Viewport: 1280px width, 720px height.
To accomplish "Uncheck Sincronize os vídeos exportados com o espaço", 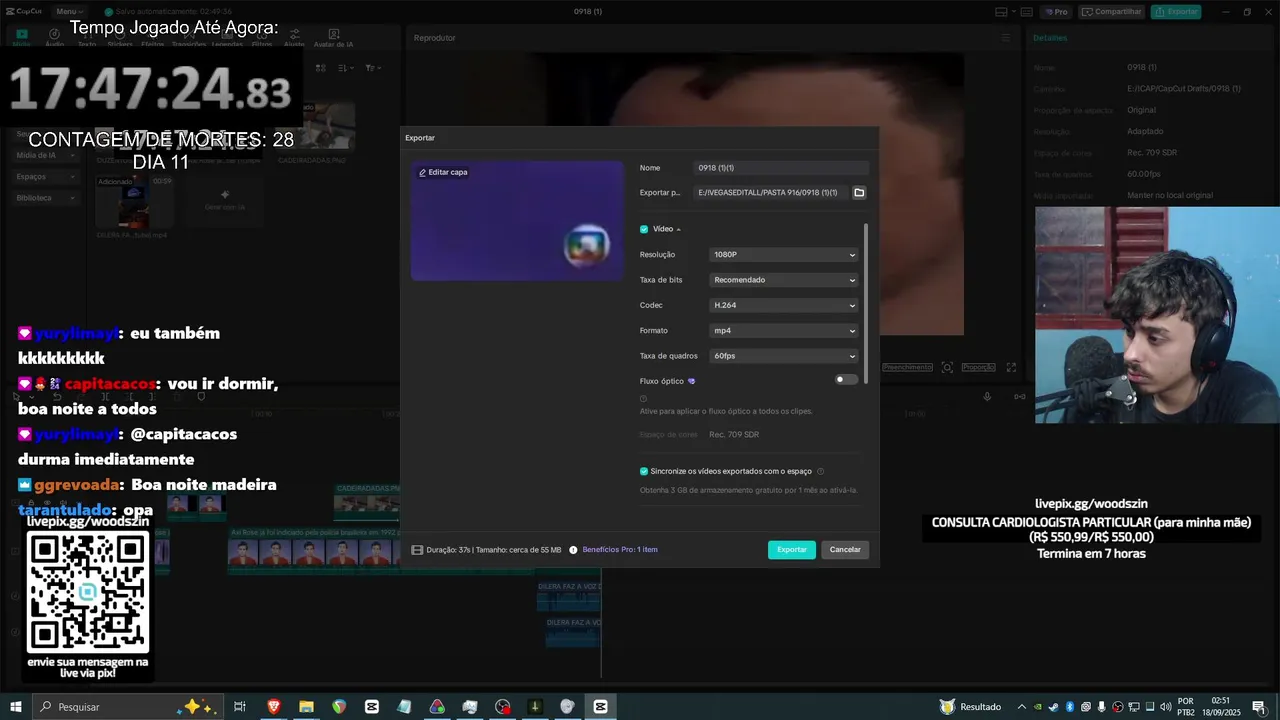I will click(644, 471).
